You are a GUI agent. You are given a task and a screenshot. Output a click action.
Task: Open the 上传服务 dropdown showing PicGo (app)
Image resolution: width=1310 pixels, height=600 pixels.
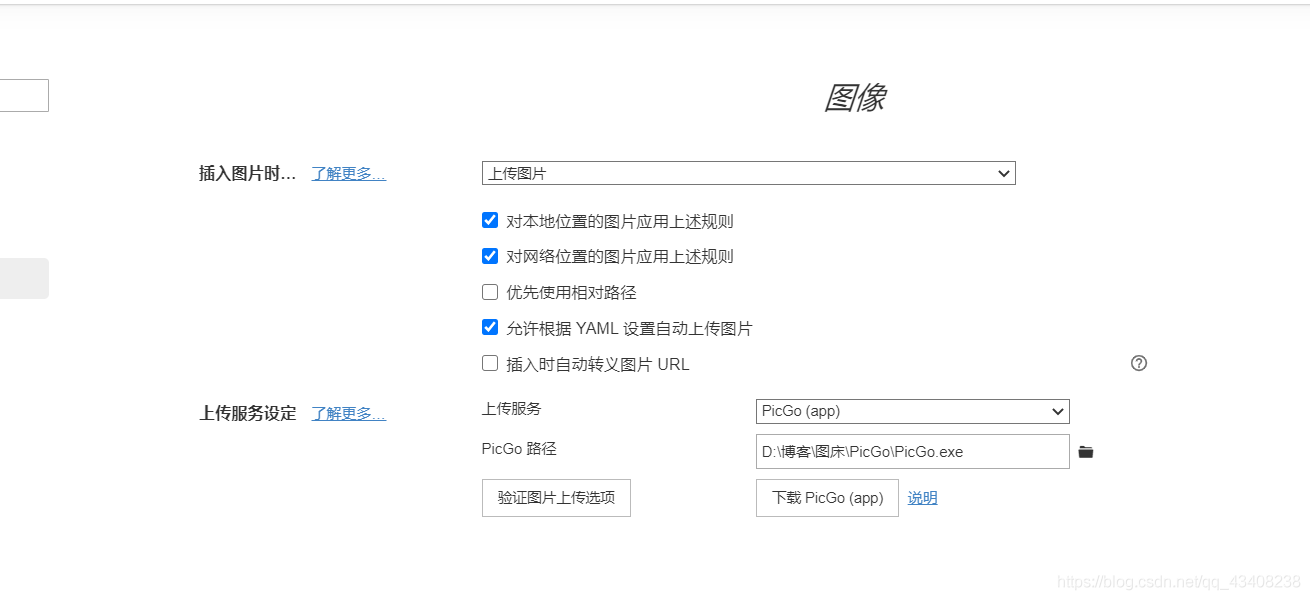(910, 411)
